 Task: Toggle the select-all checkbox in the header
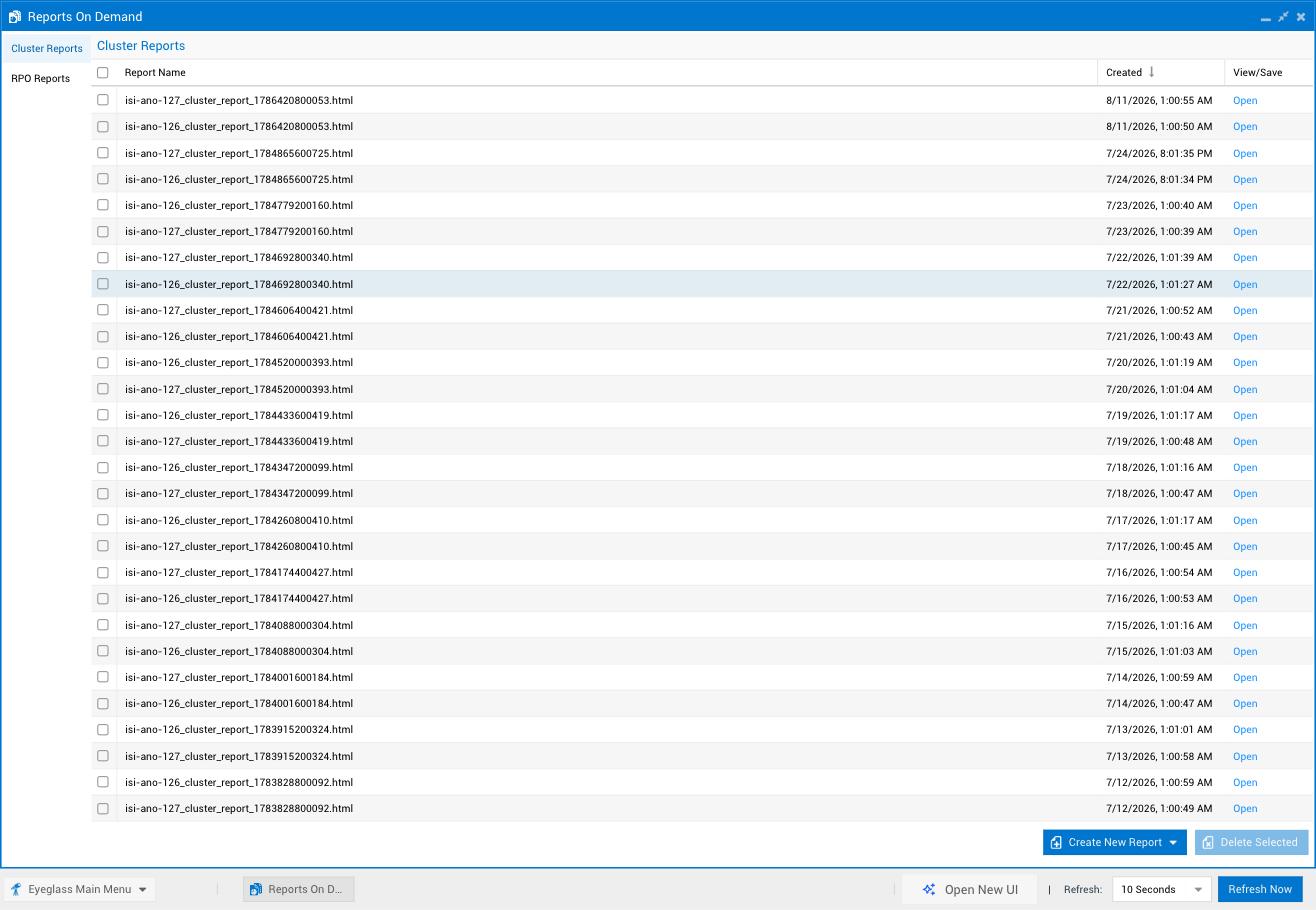pyautogui.click(x=103, y=72)
